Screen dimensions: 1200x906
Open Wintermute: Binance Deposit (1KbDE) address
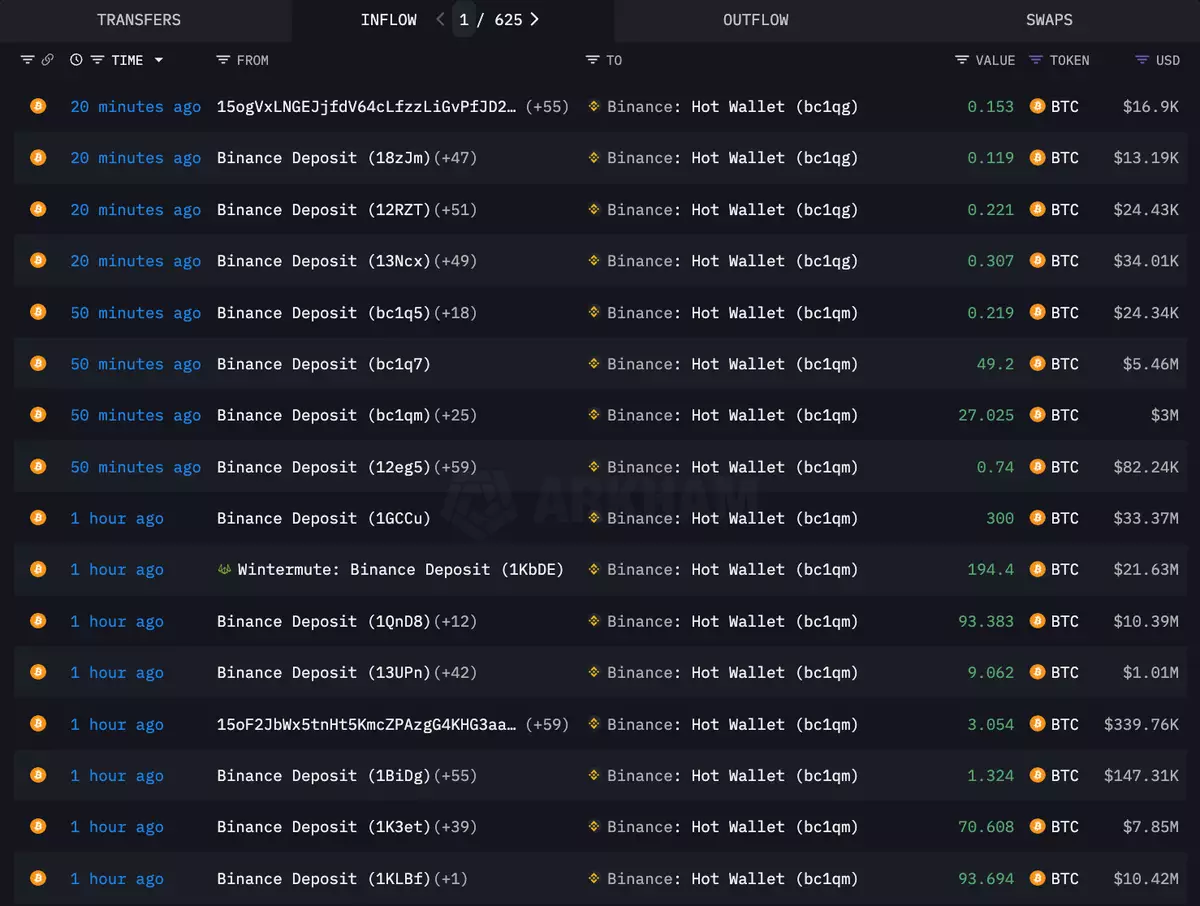coord(400,570)
